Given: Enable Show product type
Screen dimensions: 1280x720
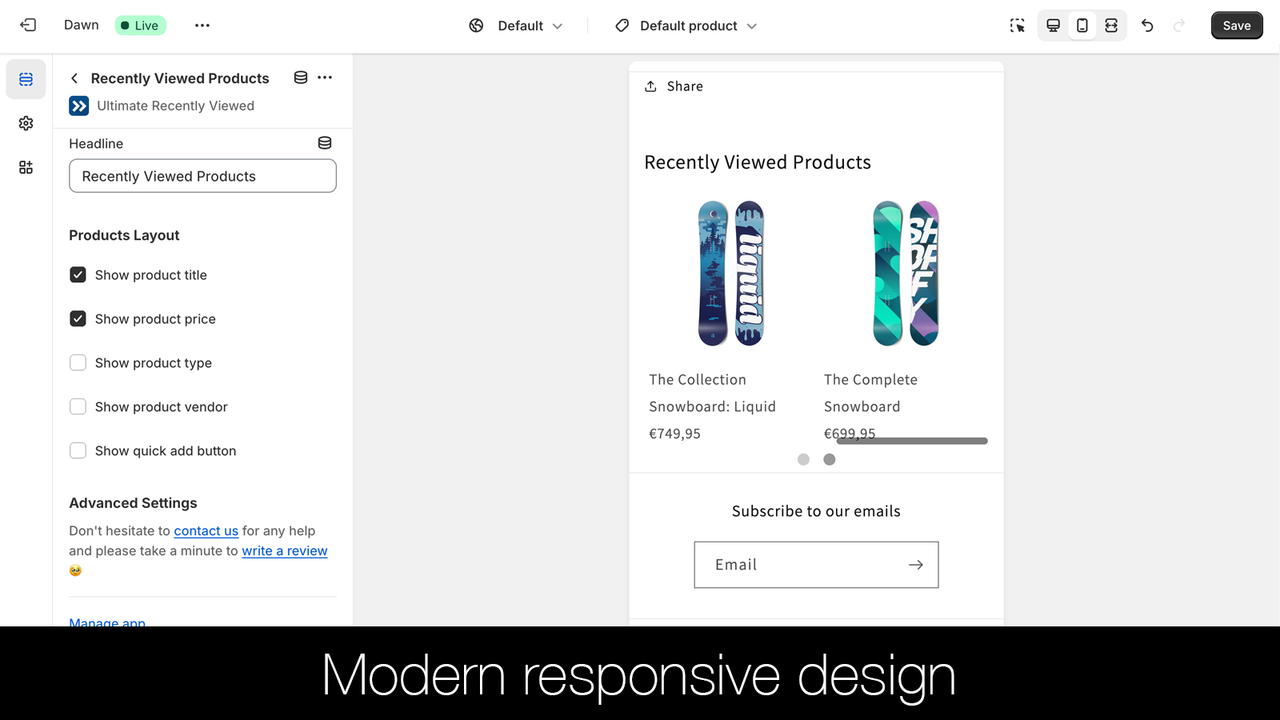Looking at the screenshot, I should pos(77,362).
